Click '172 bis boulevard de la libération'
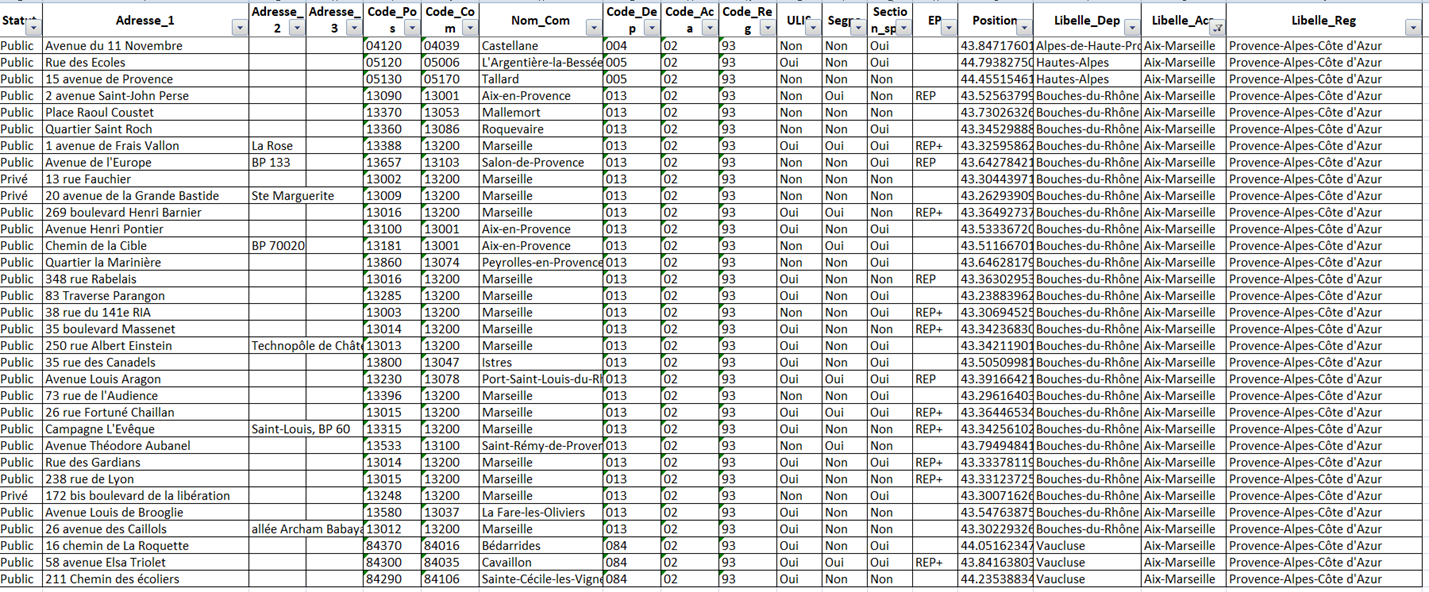 tap(146, 496)
